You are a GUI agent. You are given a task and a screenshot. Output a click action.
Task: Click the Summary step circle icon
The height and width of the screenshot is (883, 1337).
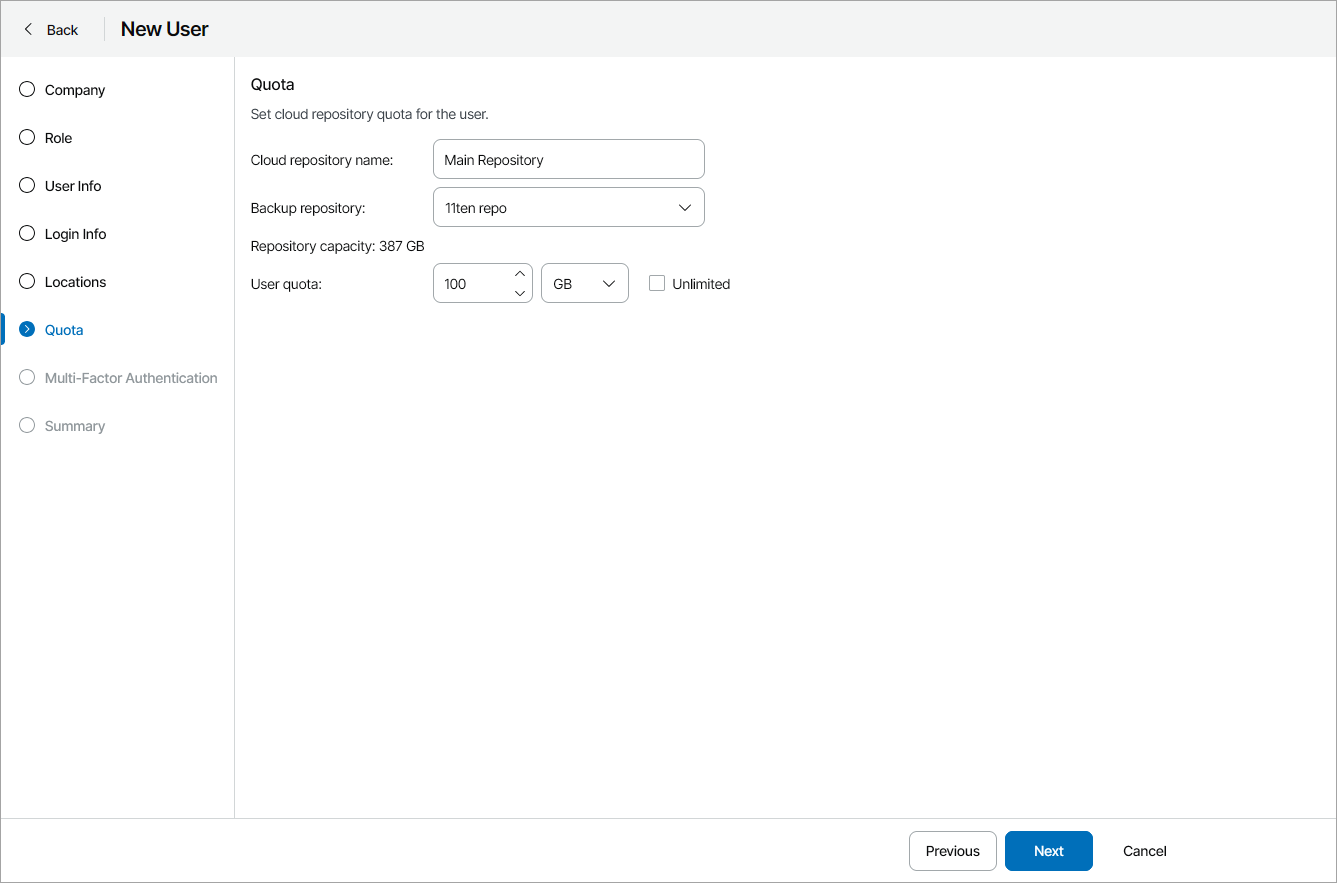pos(27,426)
